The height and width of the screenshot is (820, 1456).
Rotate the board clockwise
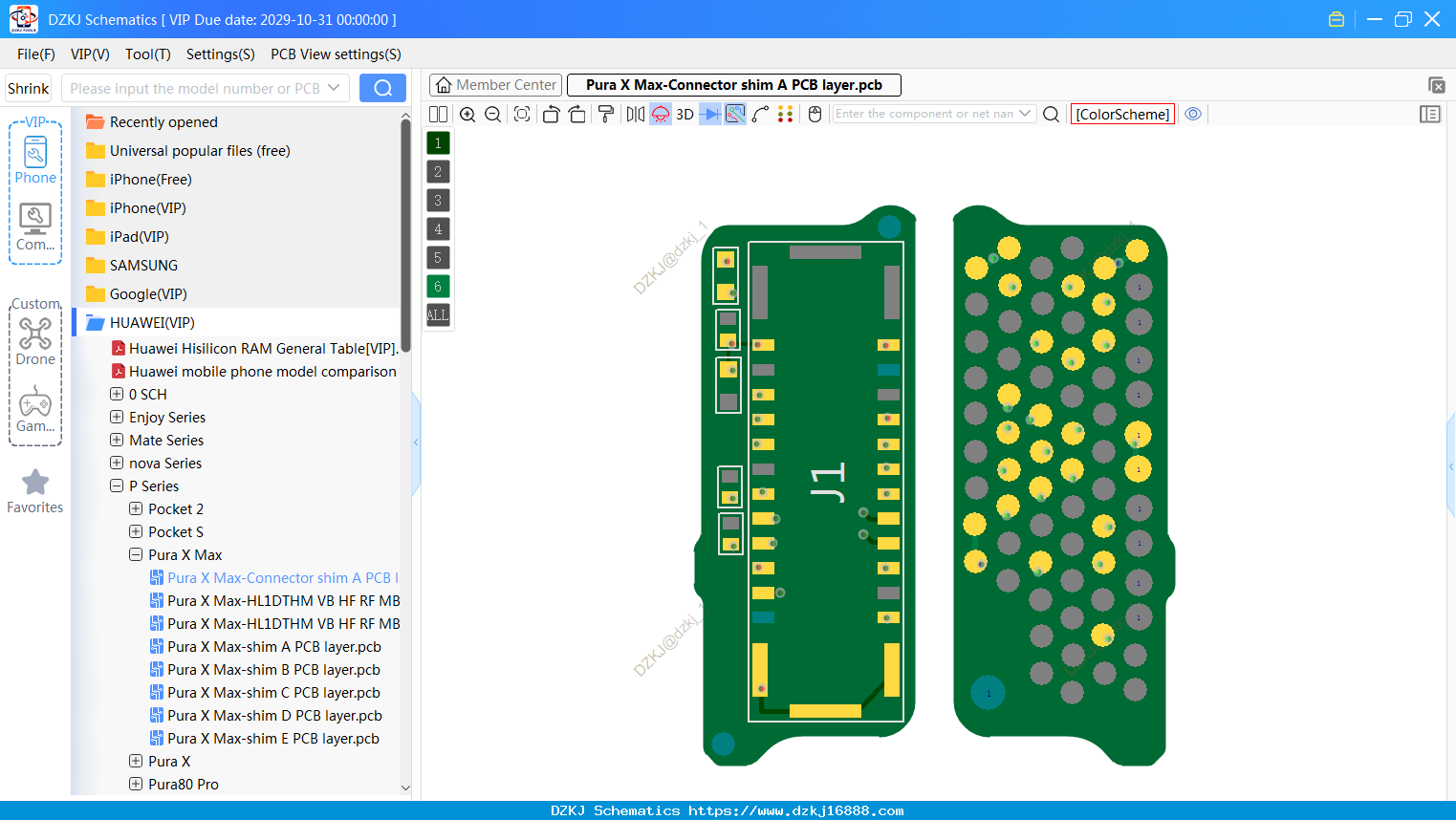[x=576, y=114]
